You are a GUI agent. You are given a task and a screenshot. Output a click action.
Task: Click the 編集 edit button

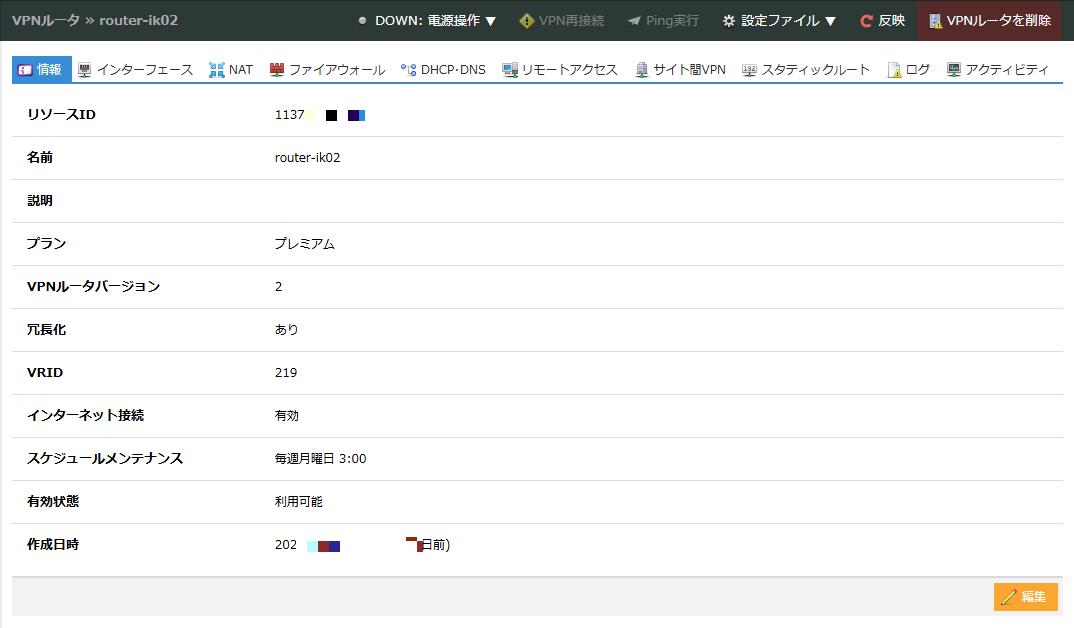coord(1025,597)
